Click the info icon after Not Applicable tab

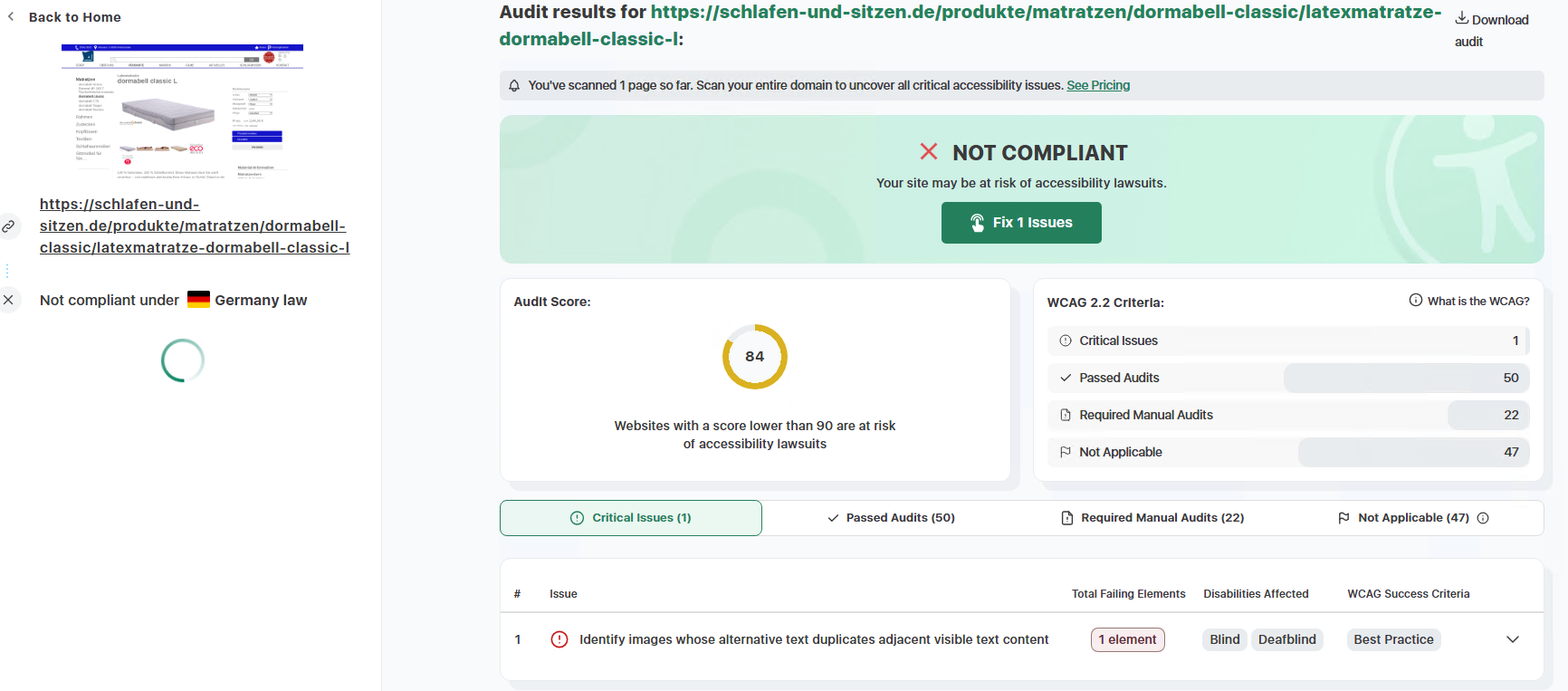click(x=1483, y=518)
